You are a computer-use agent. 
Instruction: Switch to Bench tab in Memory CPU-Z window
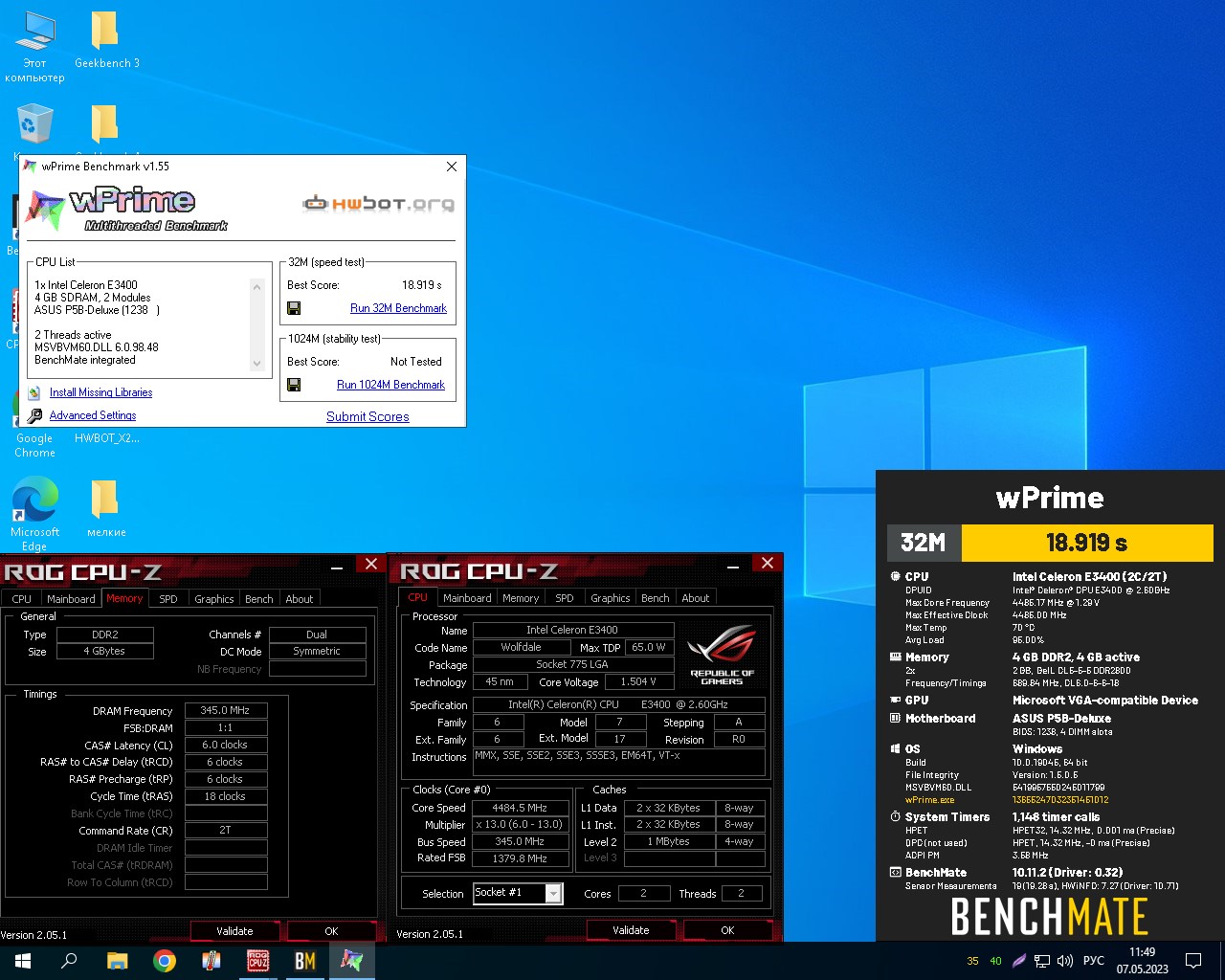[259, 599]
